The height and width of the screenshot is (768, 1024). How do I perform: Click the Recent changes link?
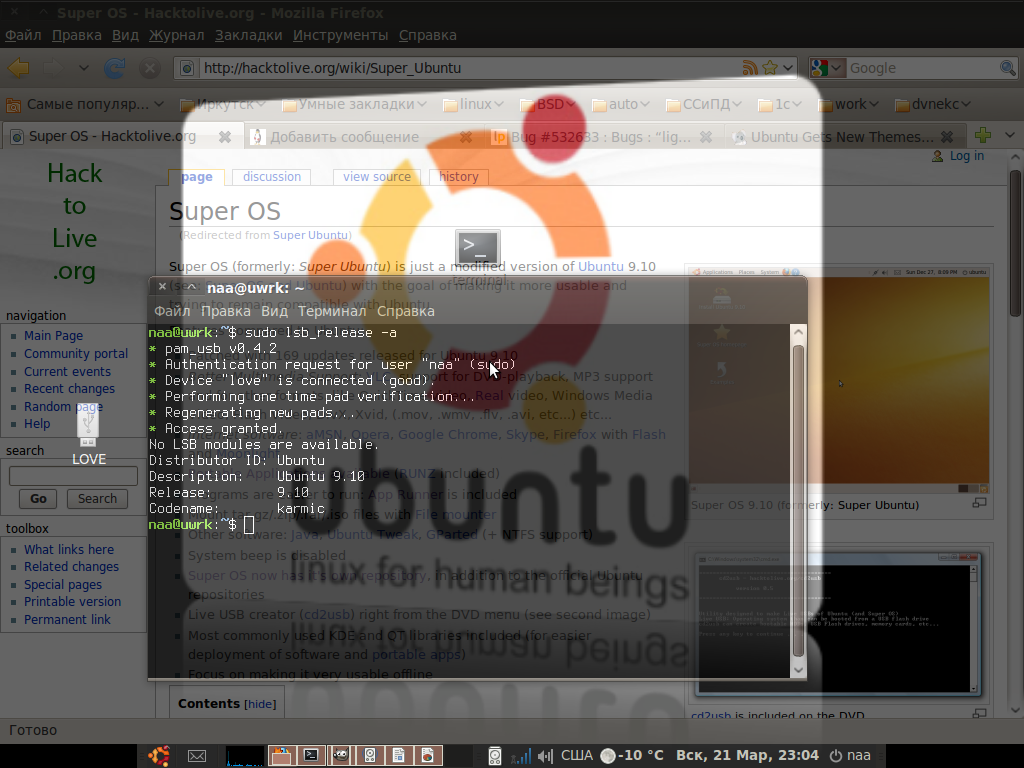point(69,389)
